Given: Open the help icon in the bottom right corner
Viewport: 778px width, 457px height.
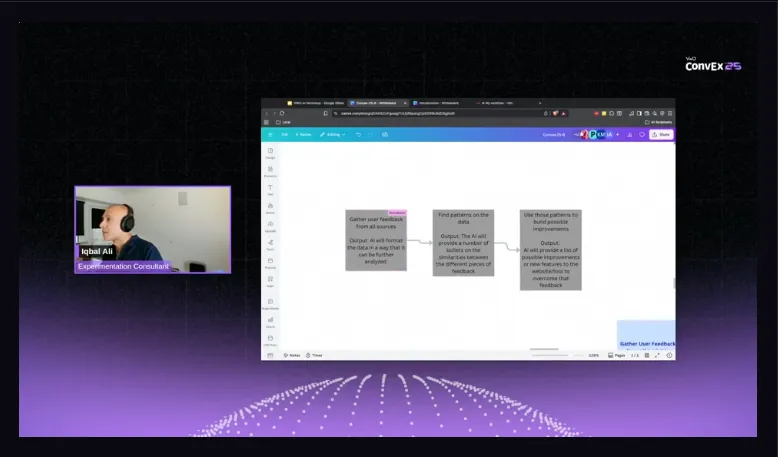Looking at the screenshot, I should (x=669, y=355).
